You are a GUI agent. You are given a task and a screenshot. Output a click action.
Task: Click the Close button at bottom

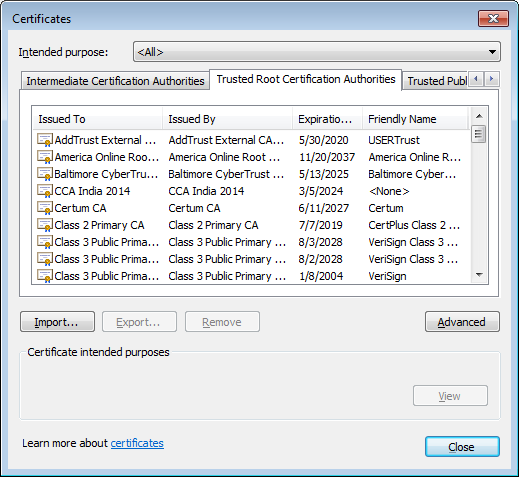(x=462, y=447)
